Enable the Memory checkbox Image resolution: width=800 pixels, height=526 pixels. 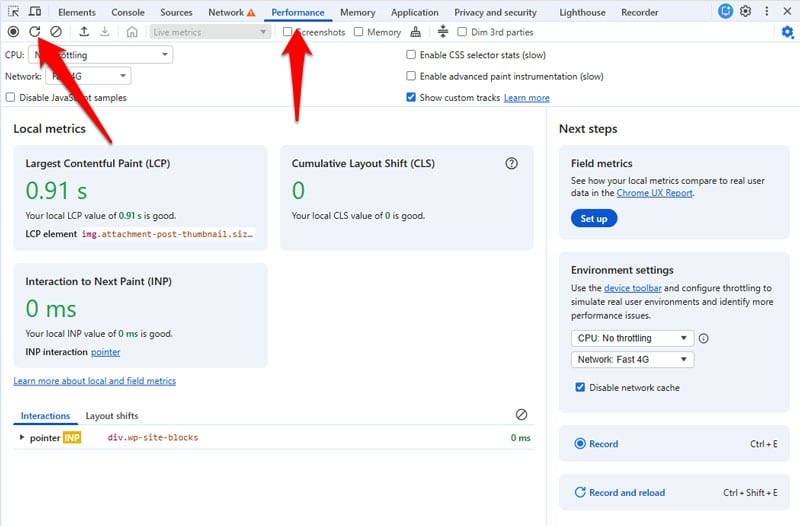click(358, 32)
